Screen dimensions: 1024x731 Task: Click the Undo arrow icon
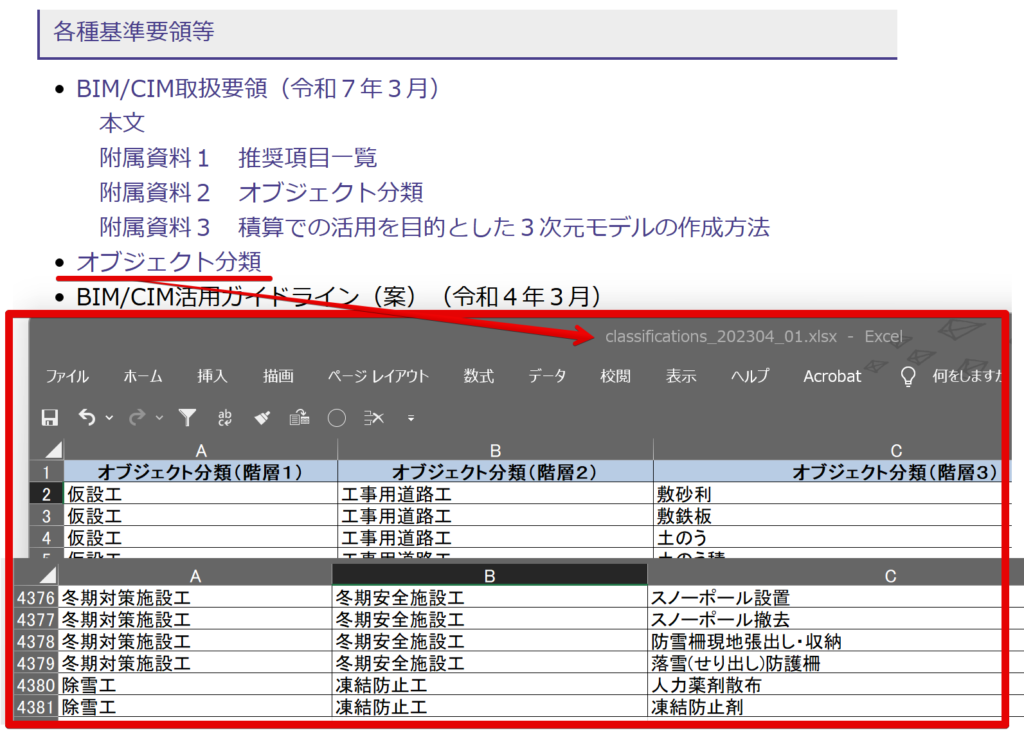pos(88,418)
